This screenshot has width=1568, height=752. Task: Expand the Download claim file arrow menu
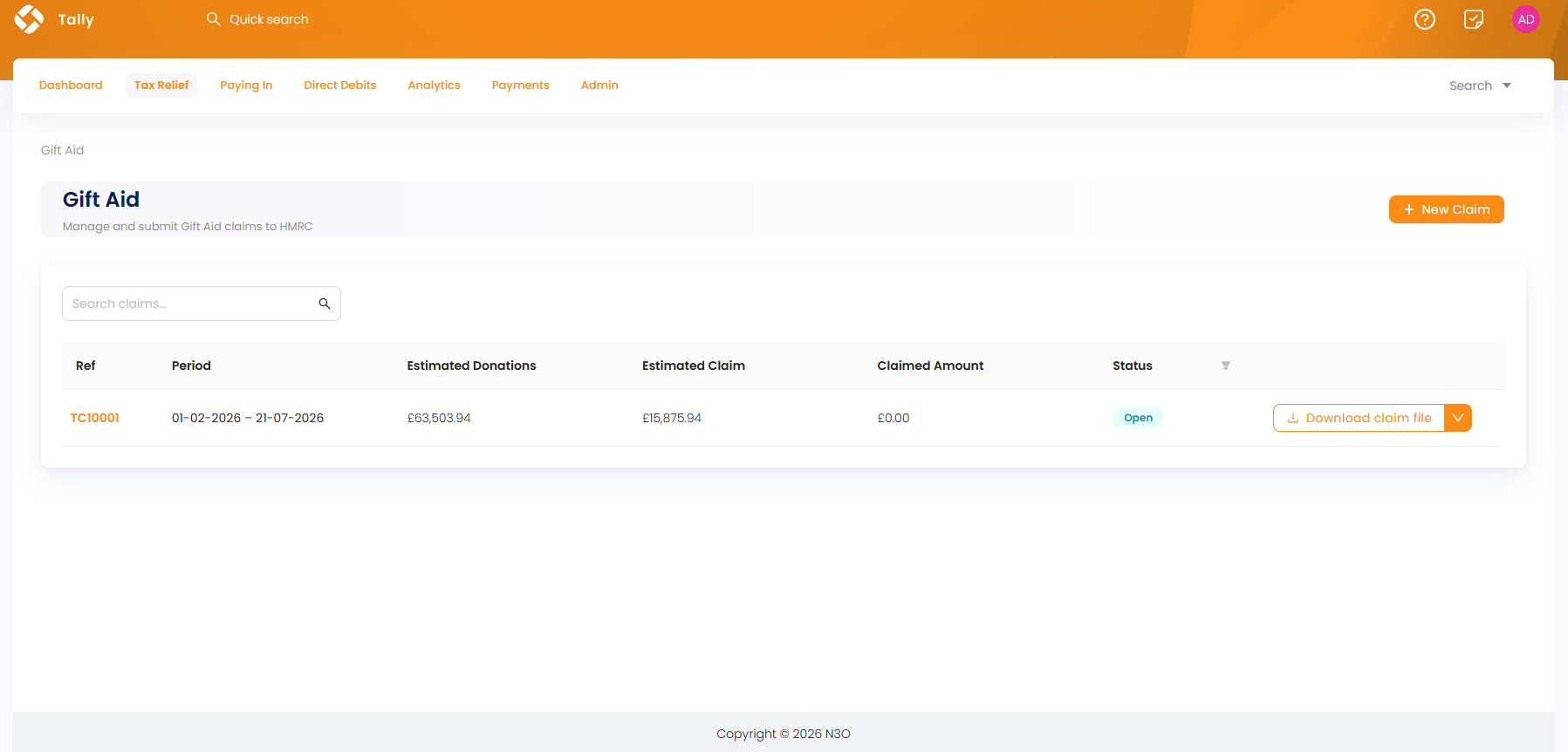click(x=1458, y=418)
